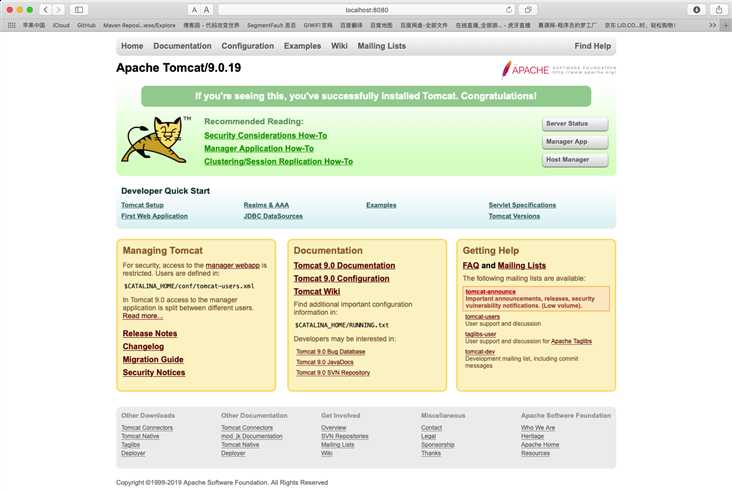732x491 pixels.
Task: Open the JDBC DataSources link
Action: tap(273, 216)
